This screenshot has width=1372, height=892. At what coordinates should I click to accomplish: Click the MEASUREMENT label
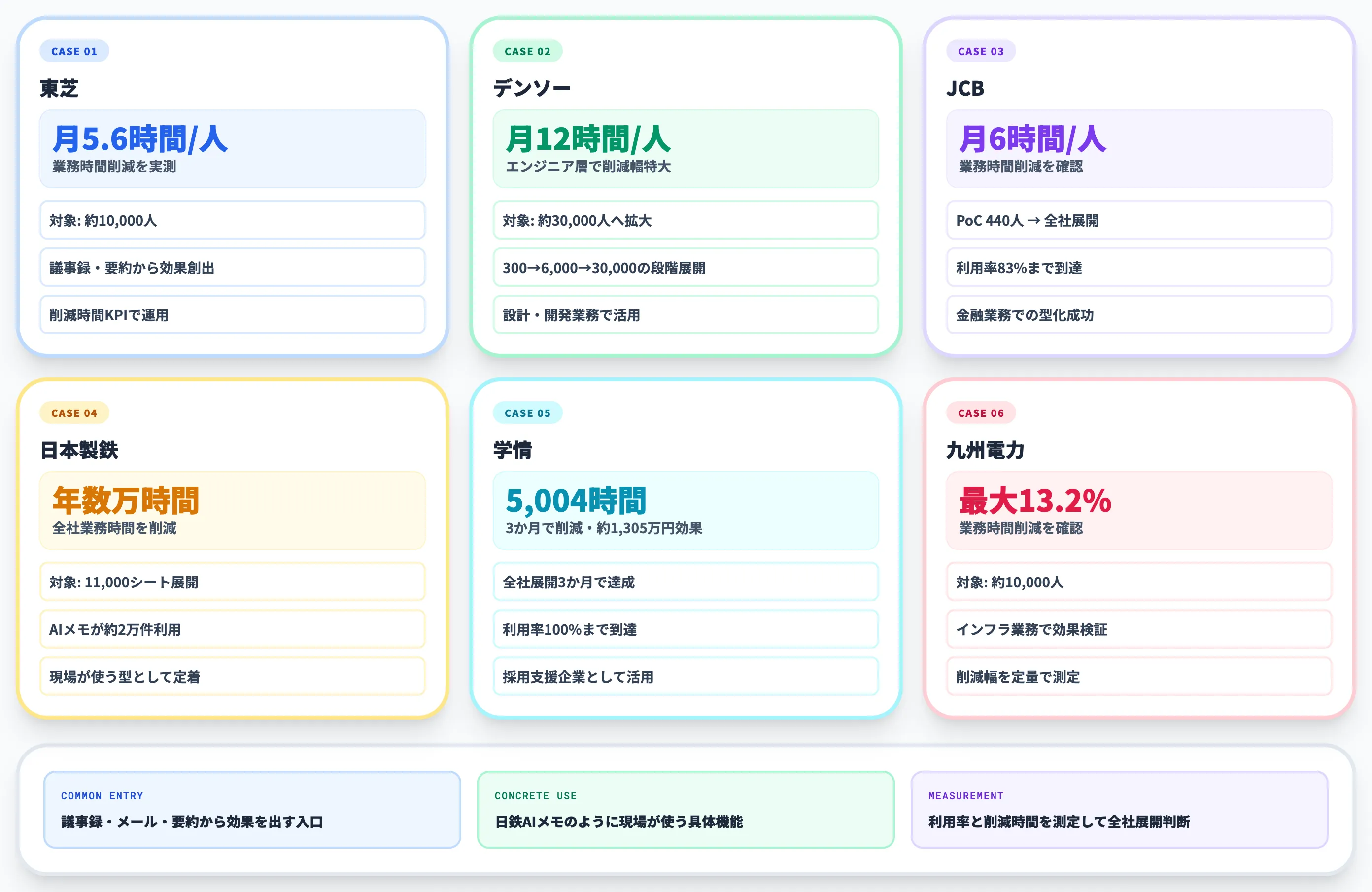[x=965, y=796]
